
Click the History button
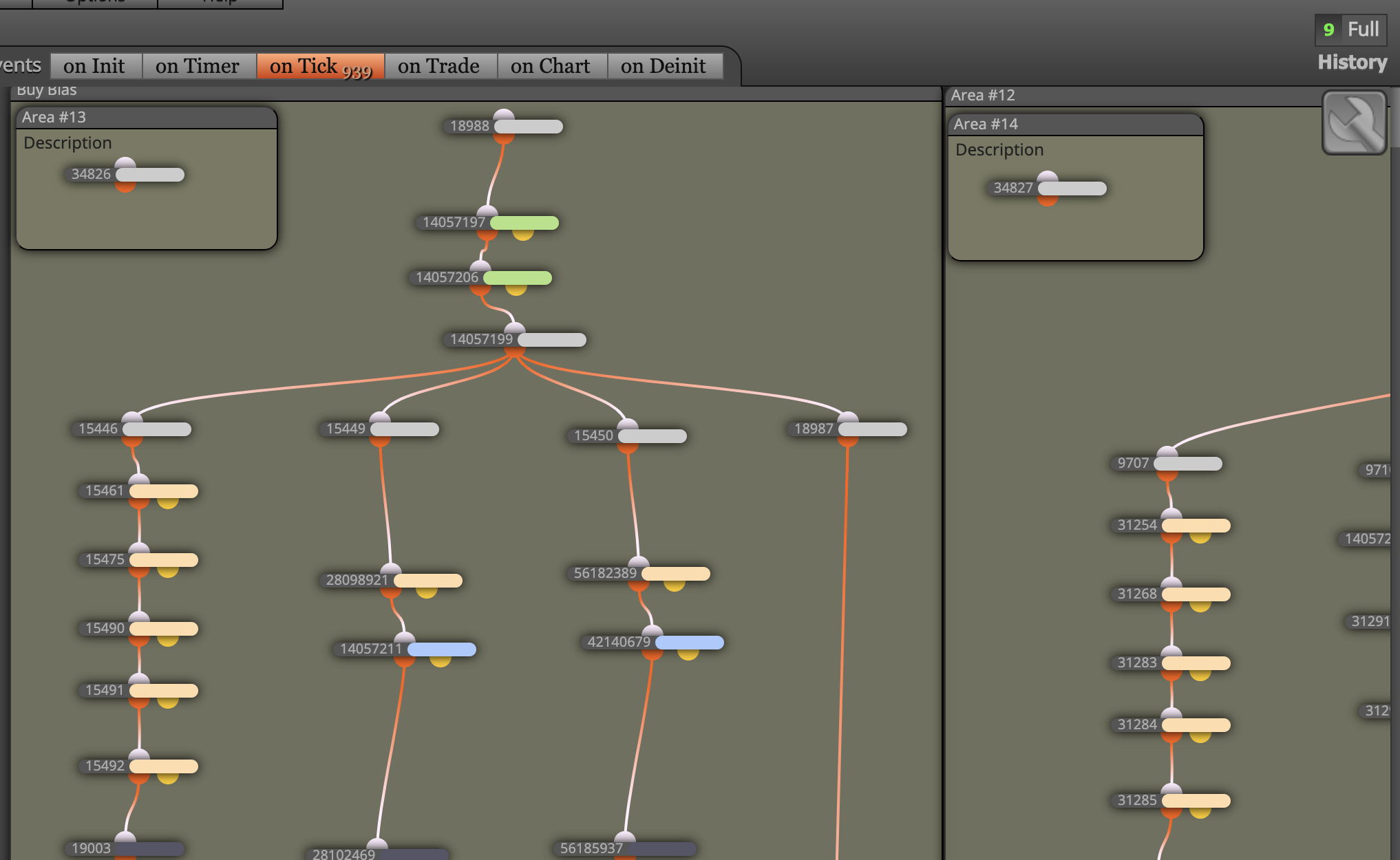pos(1352,62)
